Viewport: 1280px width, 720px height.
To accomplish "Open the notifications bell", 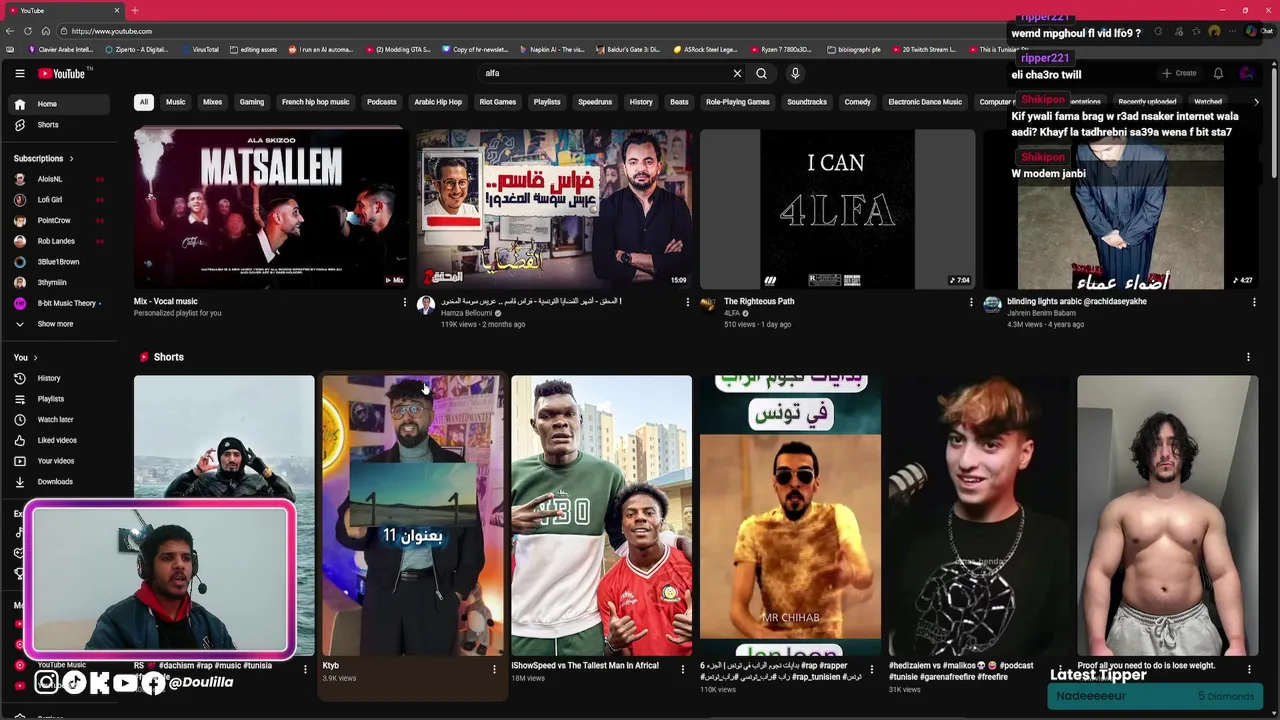I will pos(1218,73).
